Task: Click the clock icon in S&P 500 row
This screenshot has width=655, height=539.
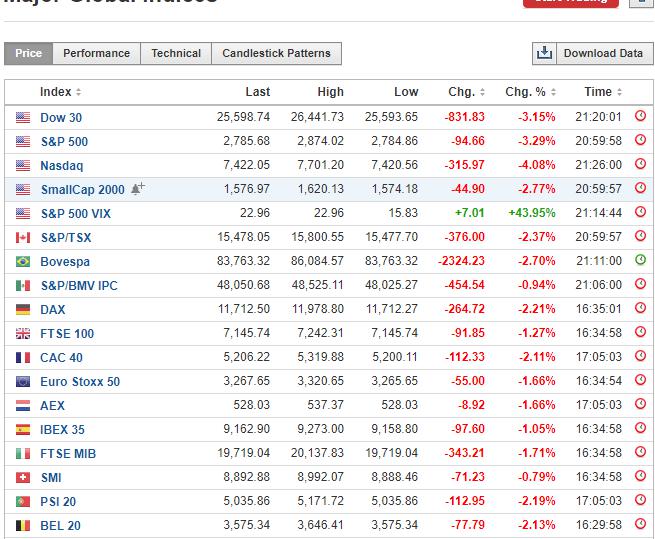Action: [x=640, y=140]
